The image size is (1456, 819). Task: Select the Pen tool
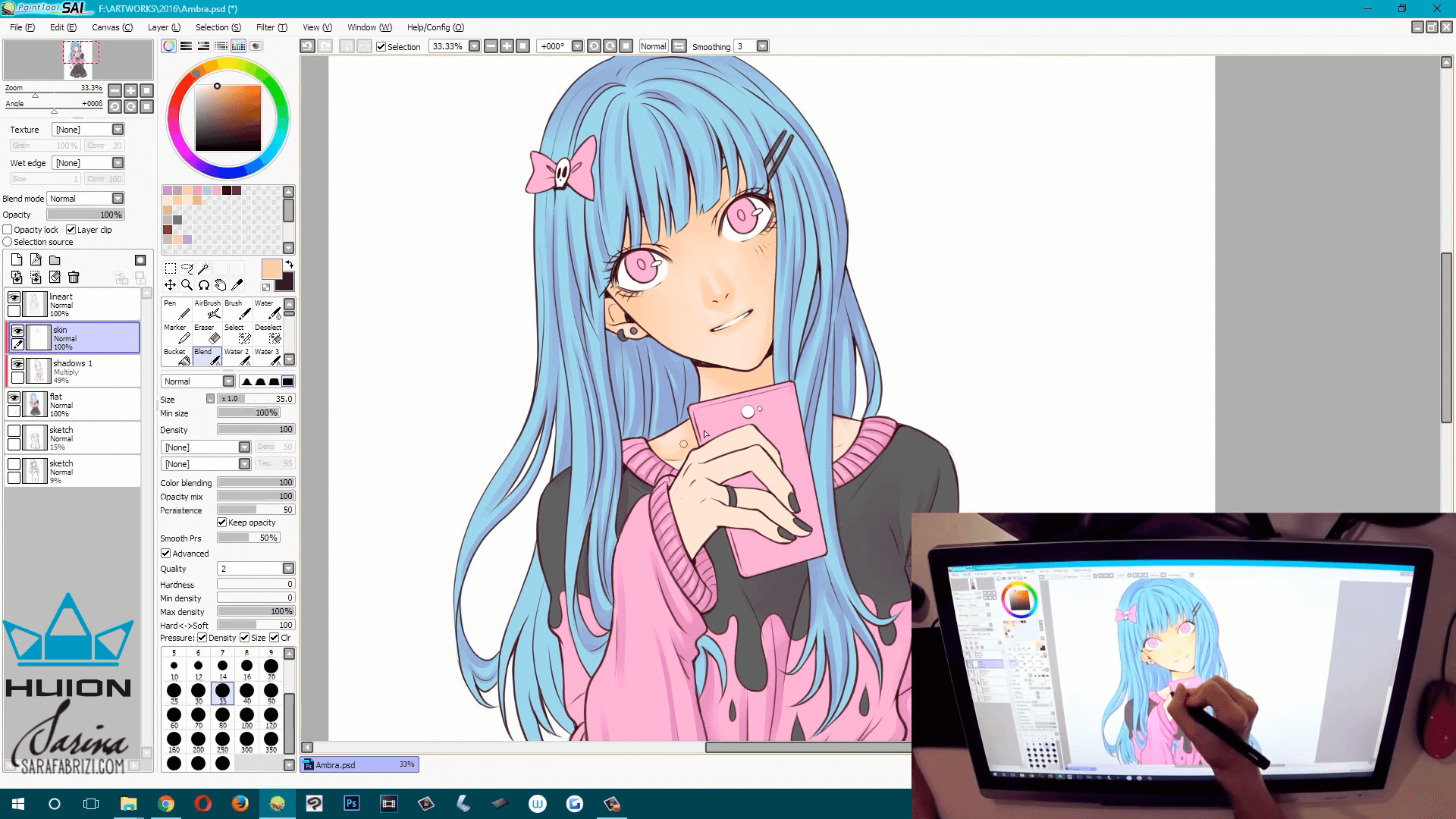coord(177,309)
